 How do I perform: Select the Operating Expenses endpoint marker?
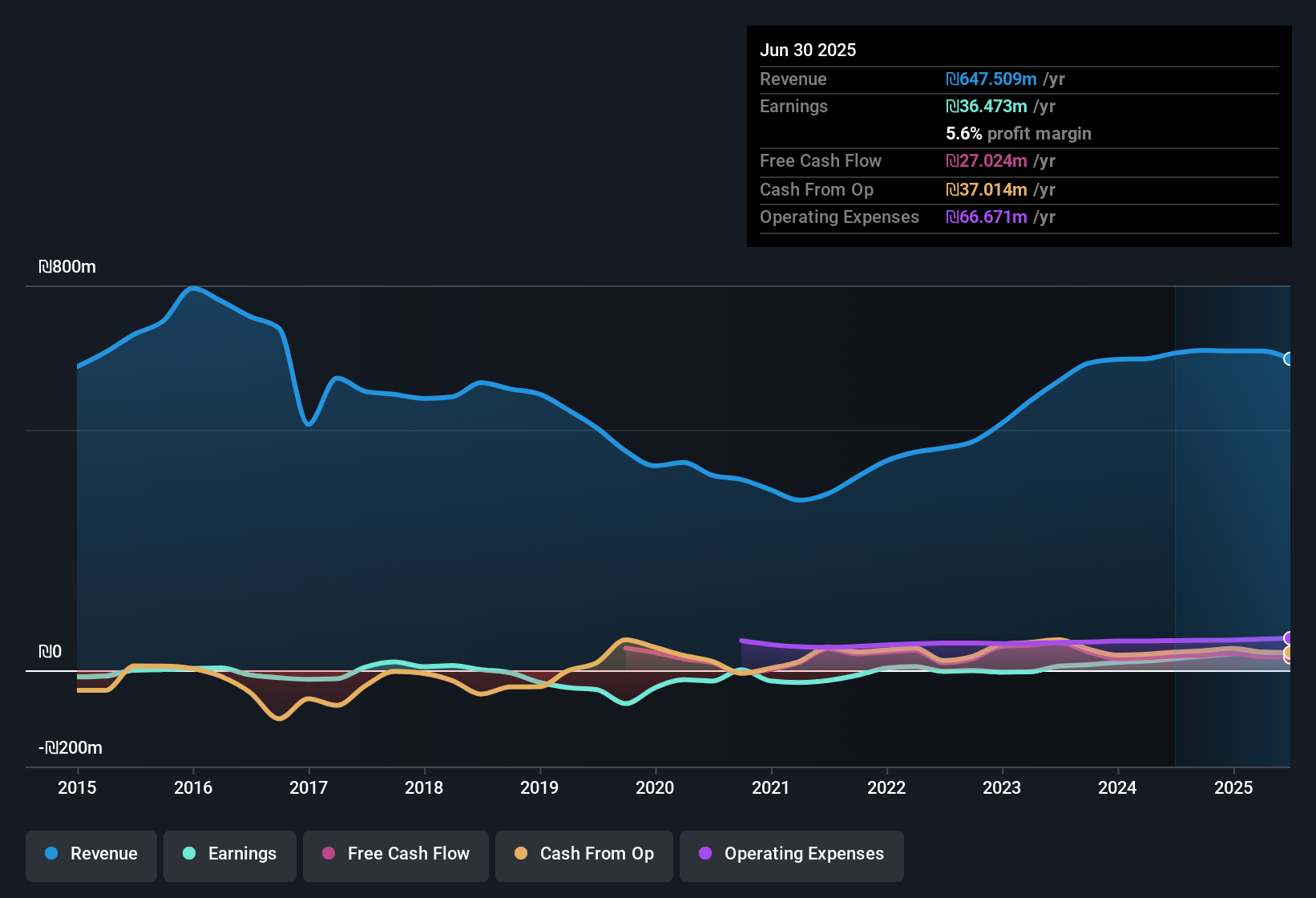click(x=1288, y=638)
